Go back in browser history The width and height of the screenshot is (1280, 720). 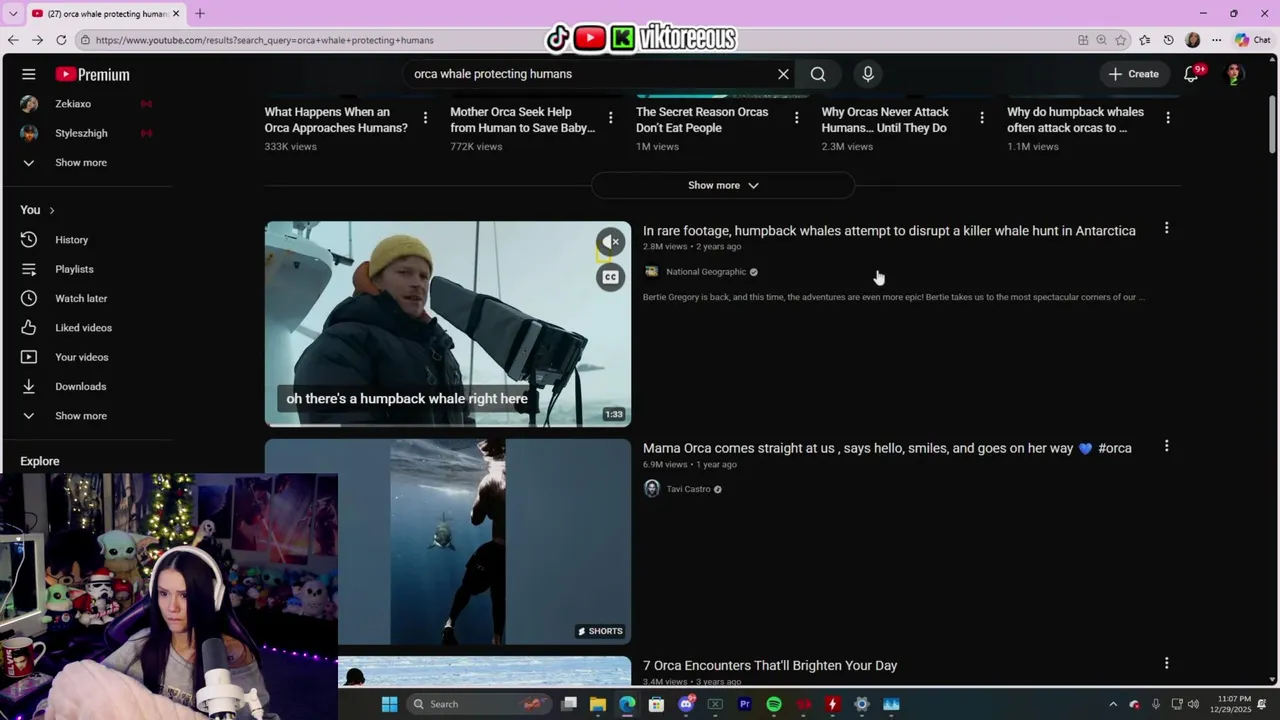[13, 40]
